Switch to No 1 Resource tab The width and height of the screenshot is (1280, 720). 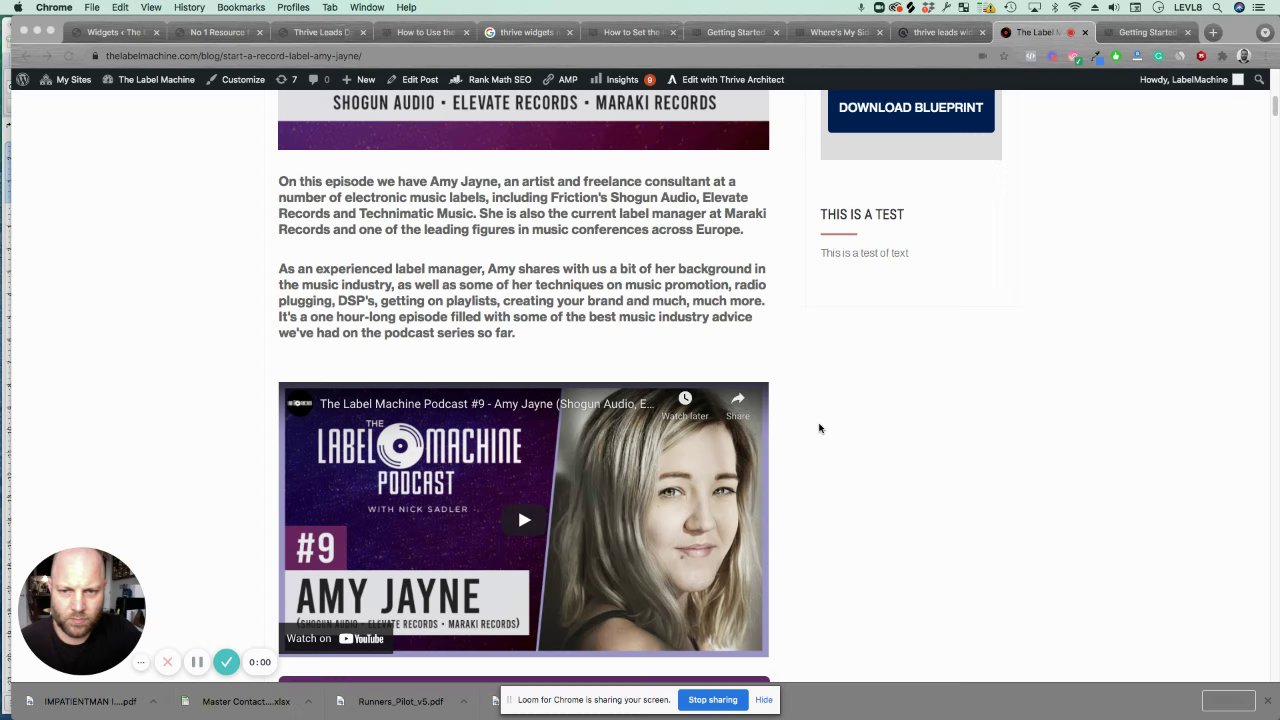tap(218, 32)
